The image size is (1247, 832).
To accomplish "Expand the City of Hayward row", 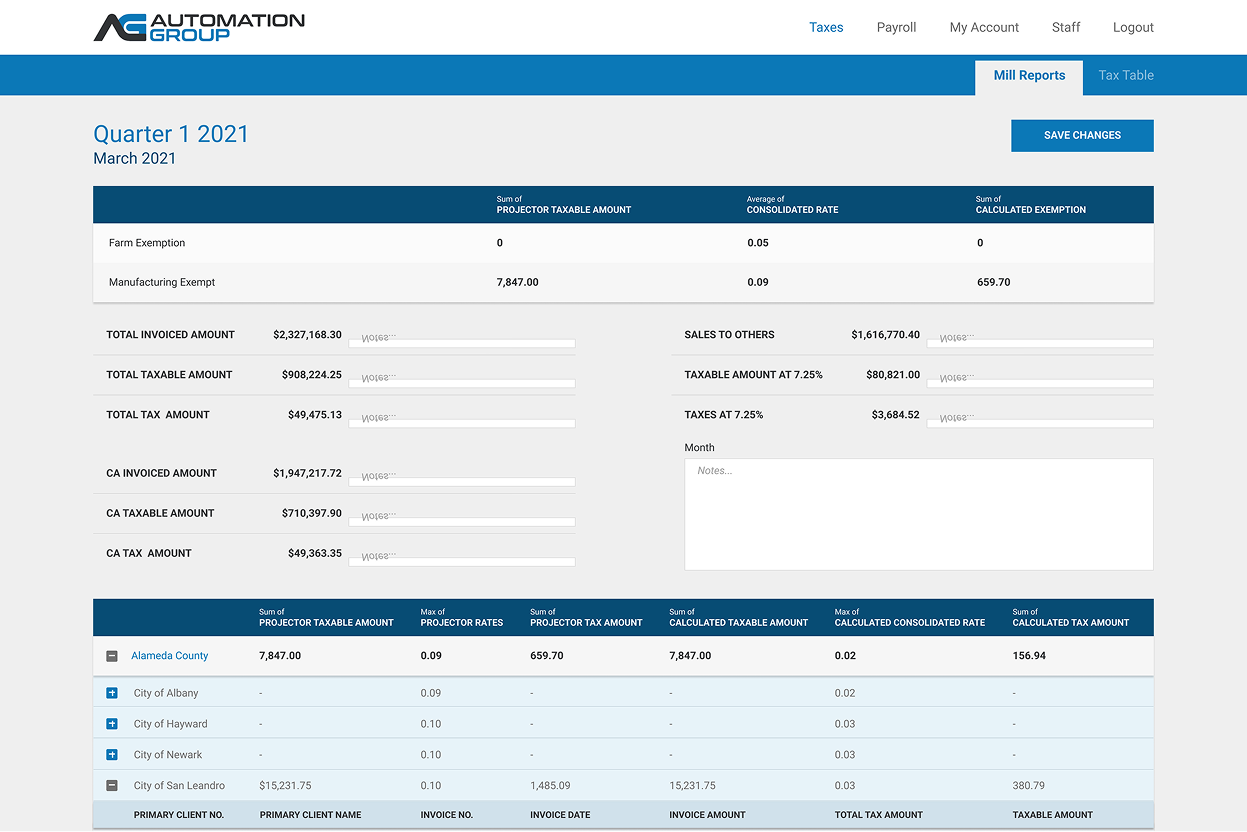I will pyautogui.click(x=112, y=724).
